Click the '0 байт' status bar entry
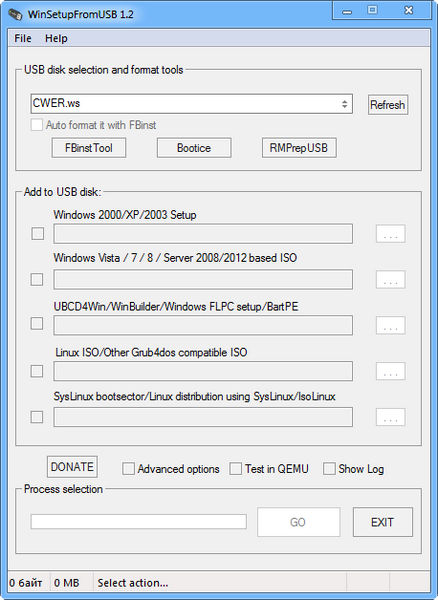 26,583
